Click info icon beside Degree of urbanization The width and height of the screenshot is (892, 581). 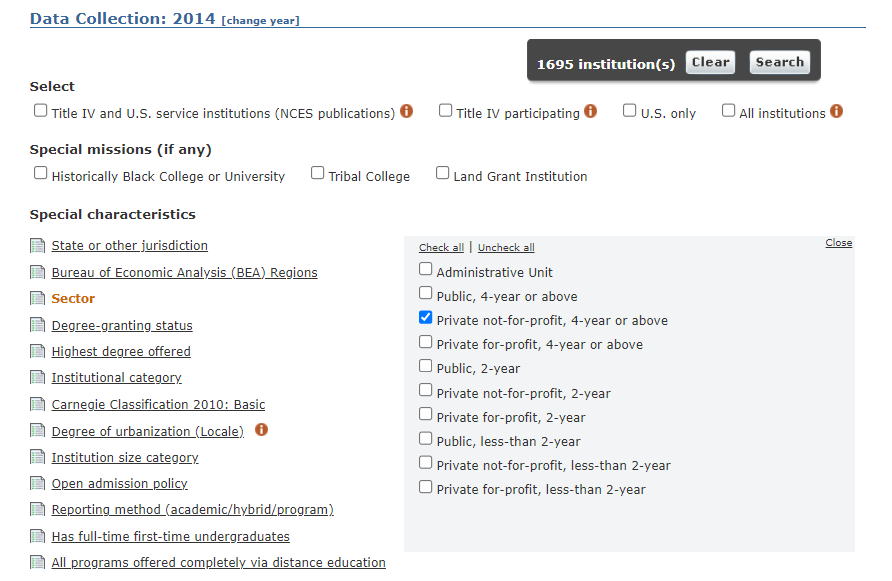pos(262,430)
